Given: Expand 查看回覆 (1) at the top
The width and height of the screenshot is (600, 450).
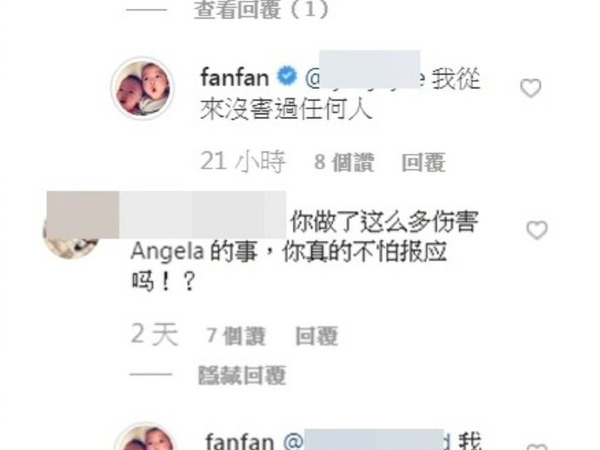Looking at the screenshot, I should pyautogui.click(x=261, y=10).
